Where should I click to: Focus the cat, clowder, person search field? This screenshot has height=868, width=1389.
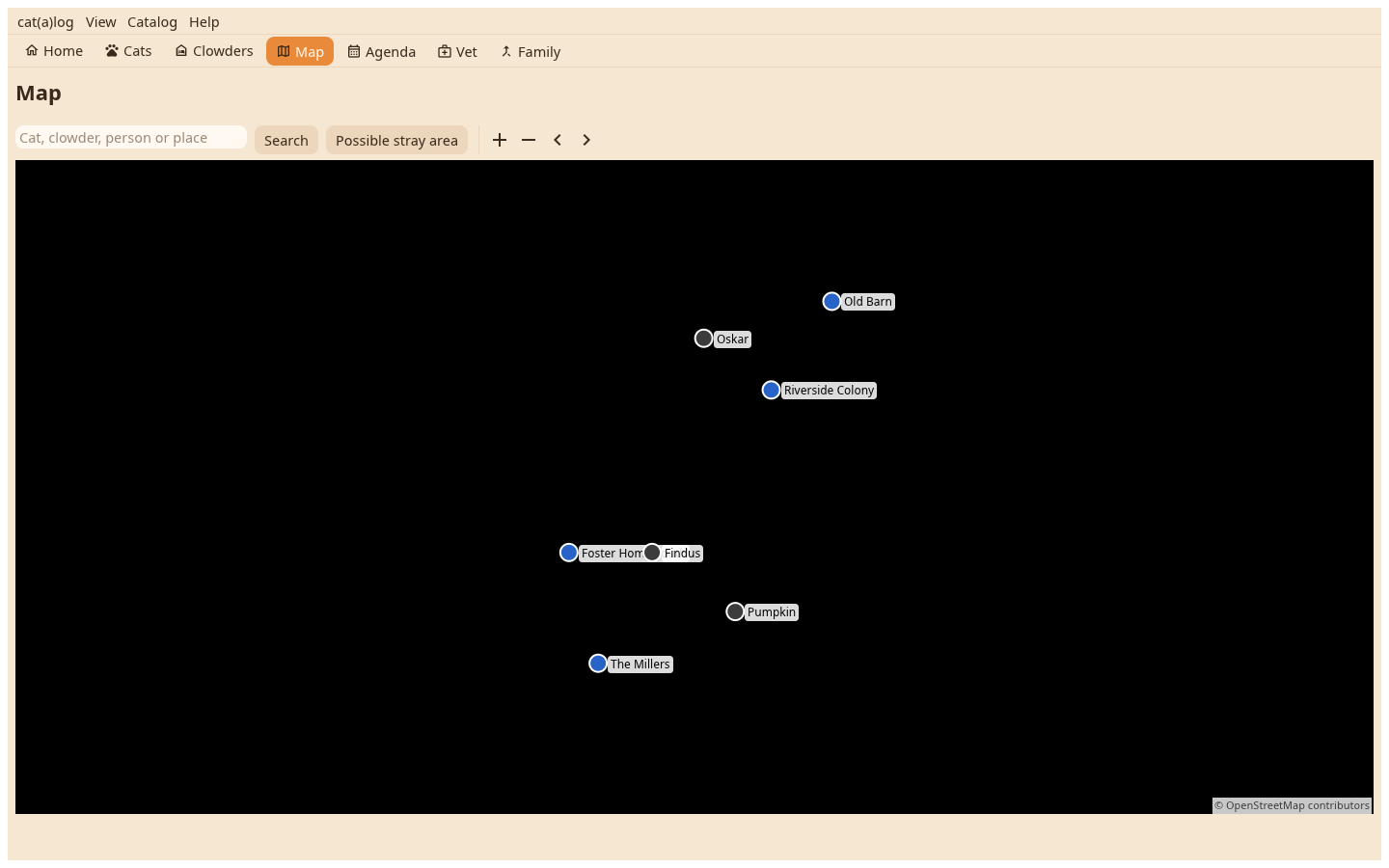coord(131,138)
